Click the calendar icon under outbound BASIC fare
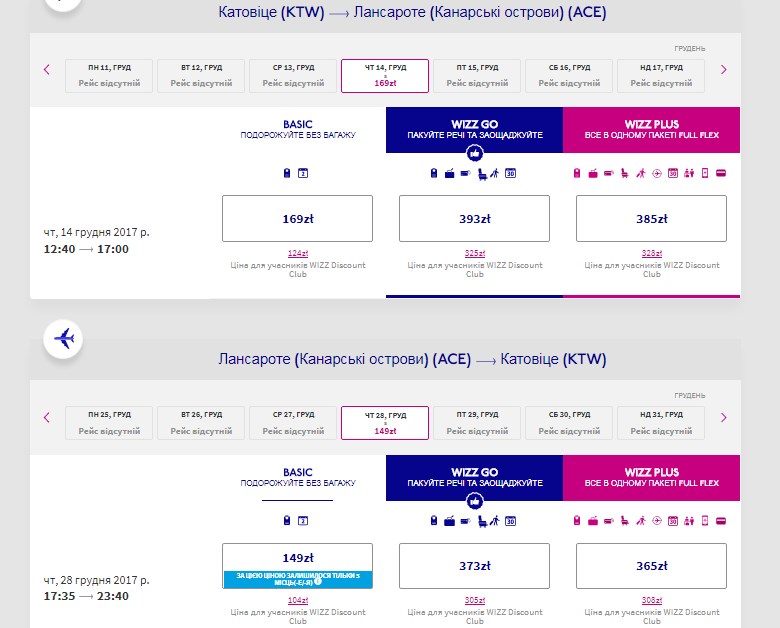 point(303,173)
